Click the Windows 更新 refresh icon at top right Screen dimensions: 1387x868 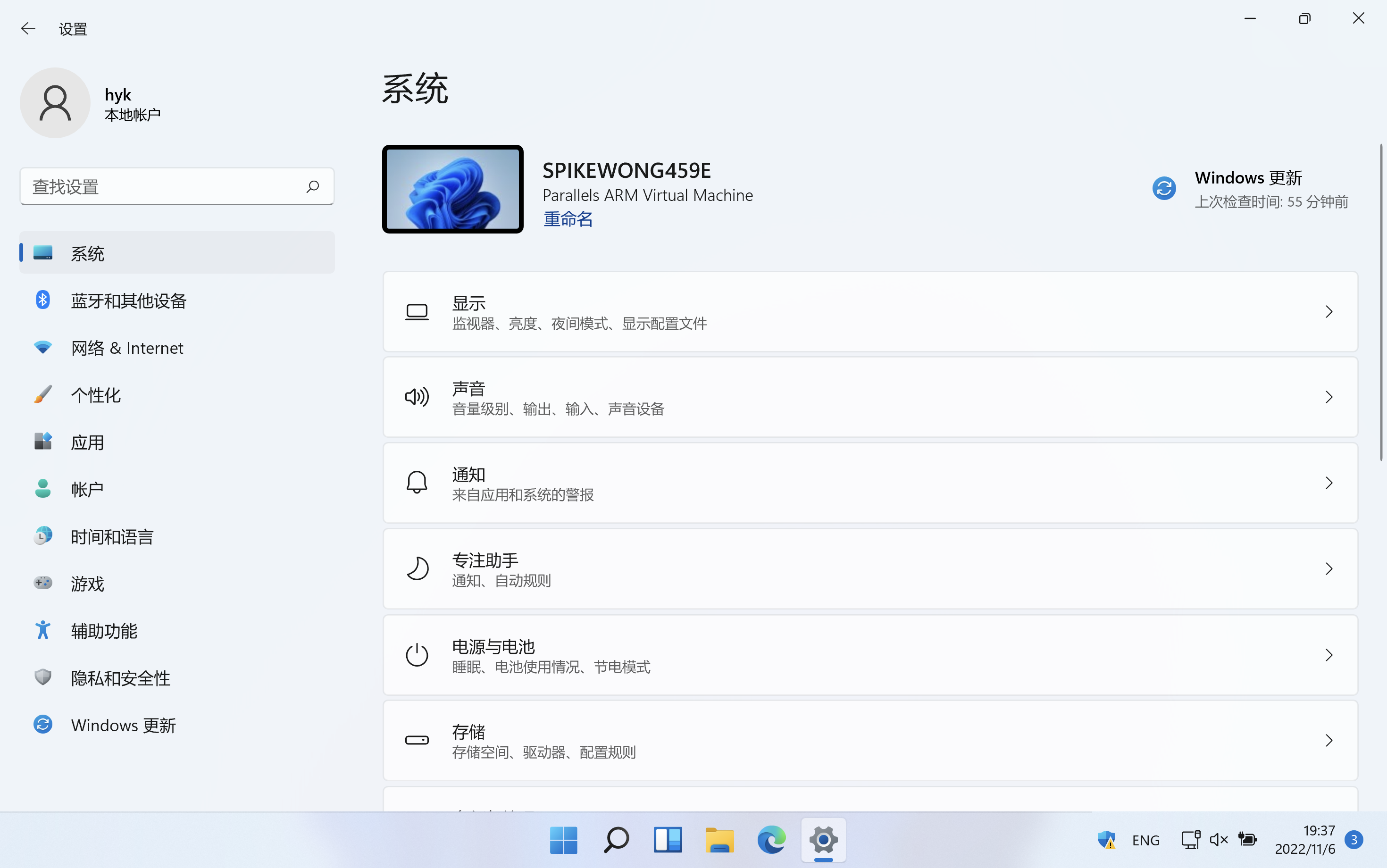[1164, 188]
